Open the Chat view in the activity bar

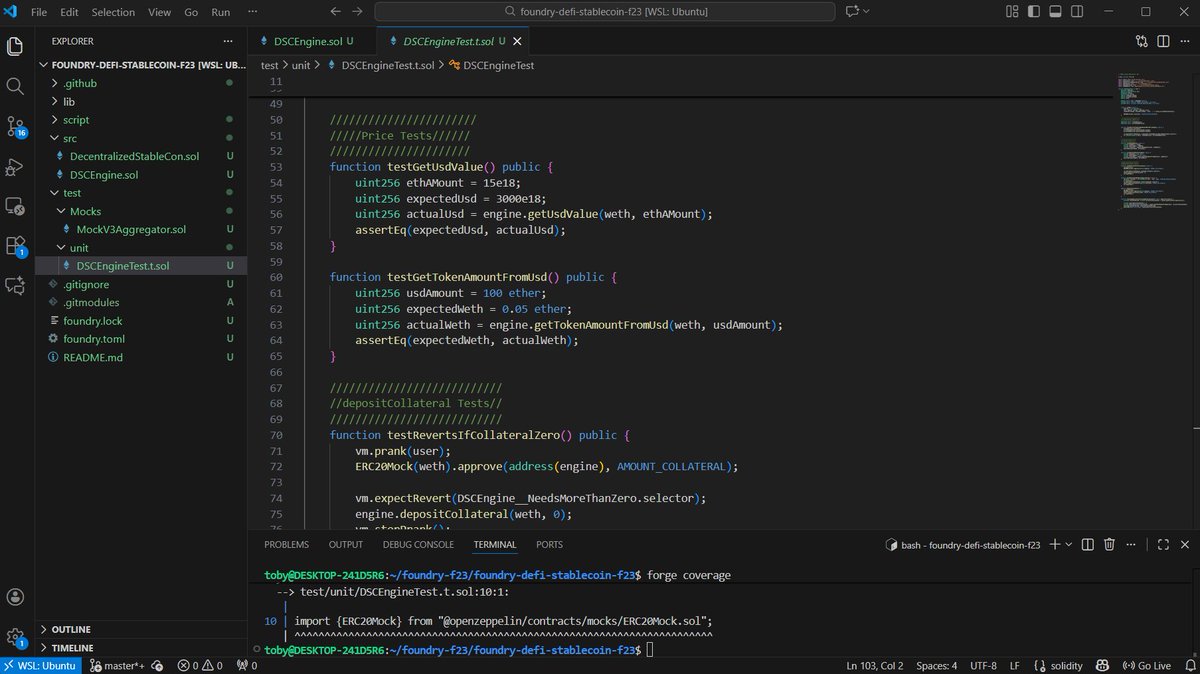[15, 286]
